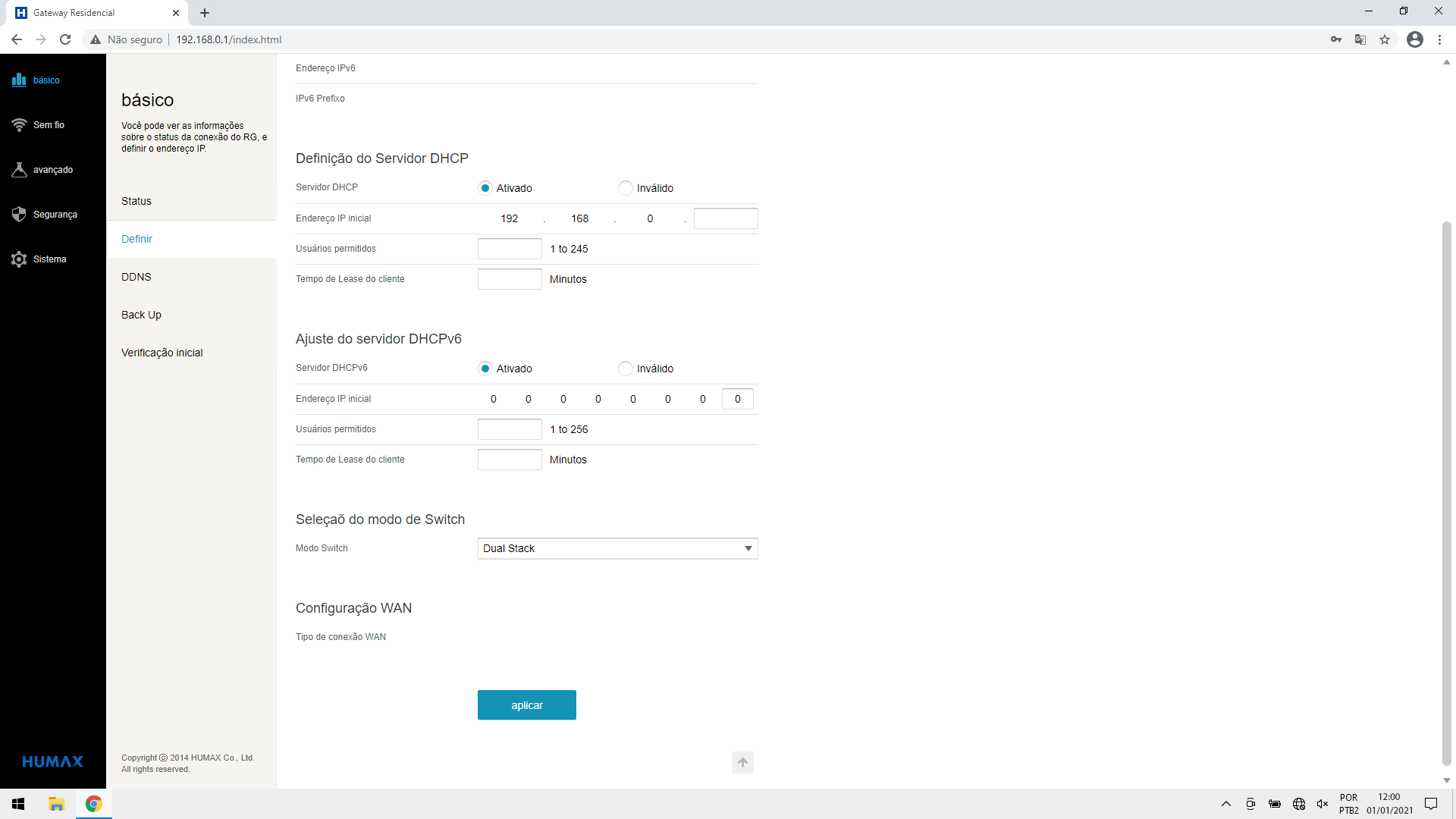The width and height of the screenshot is (1456, 819).
Task: Click the aplicar button
Action: [527, 705]
